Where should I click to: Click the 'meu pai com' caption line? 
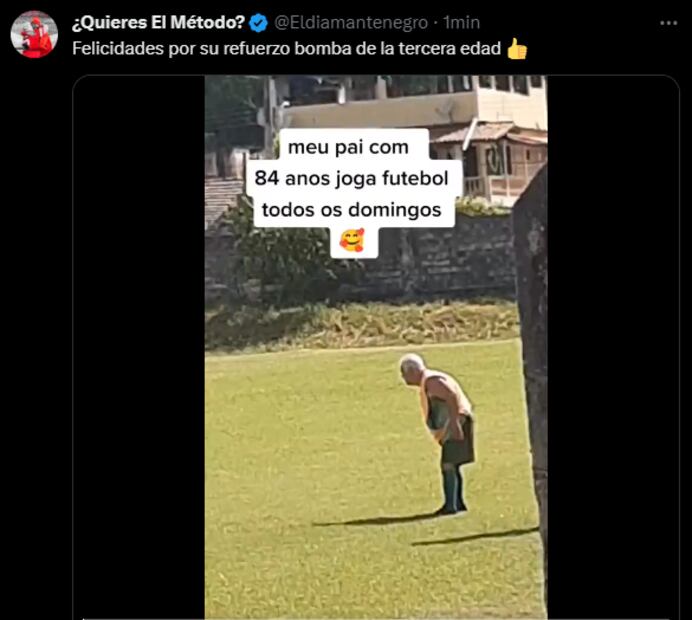click(348, 147)
